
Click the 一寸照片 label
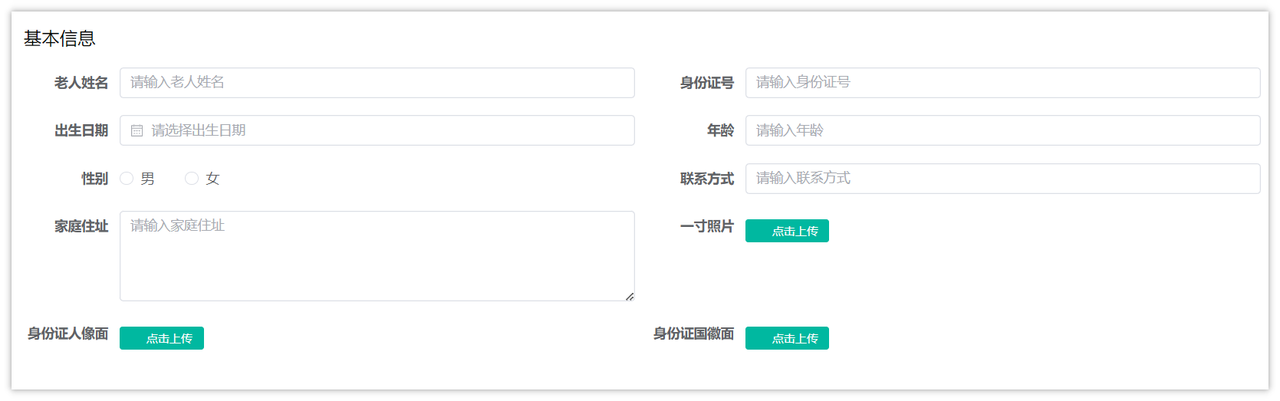click(707, 227)
